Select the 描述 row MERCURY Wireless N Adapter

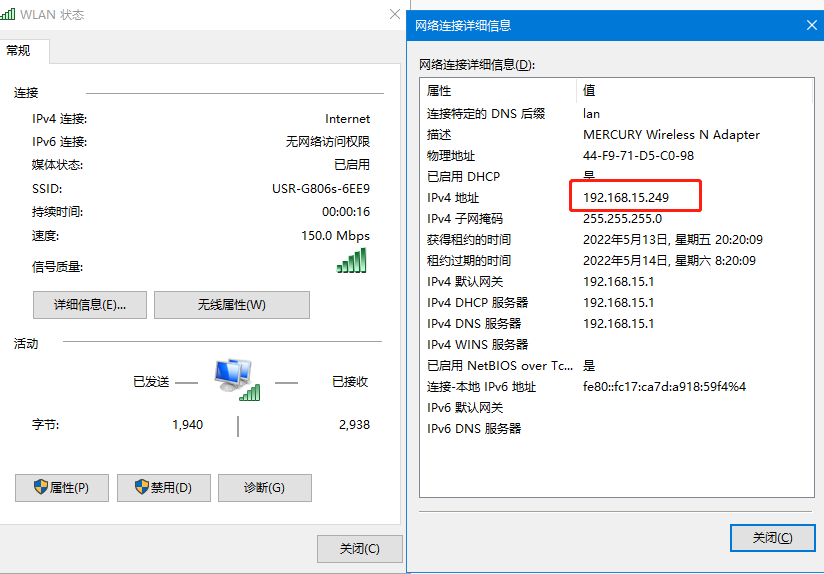pyautogui.click(x=670, y=135)
